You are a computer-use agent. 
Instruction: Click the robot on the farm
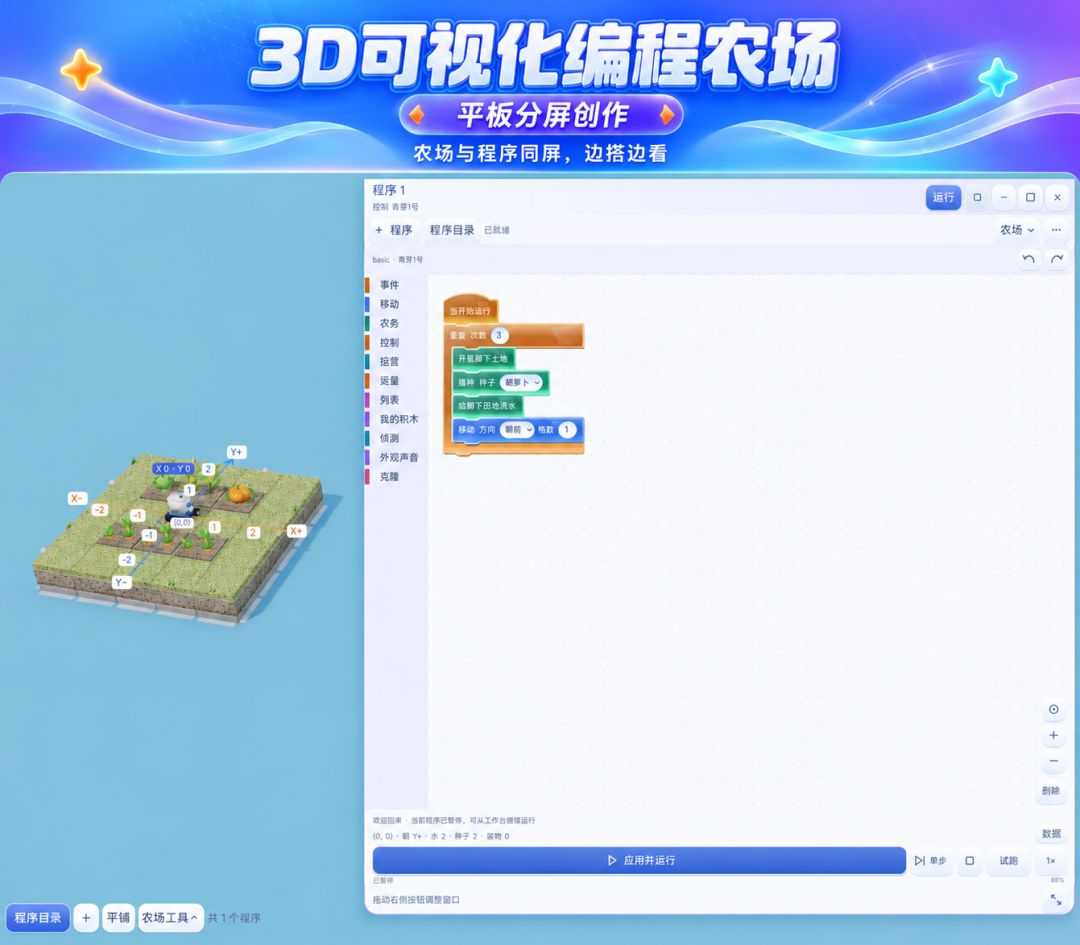(182, 506)
